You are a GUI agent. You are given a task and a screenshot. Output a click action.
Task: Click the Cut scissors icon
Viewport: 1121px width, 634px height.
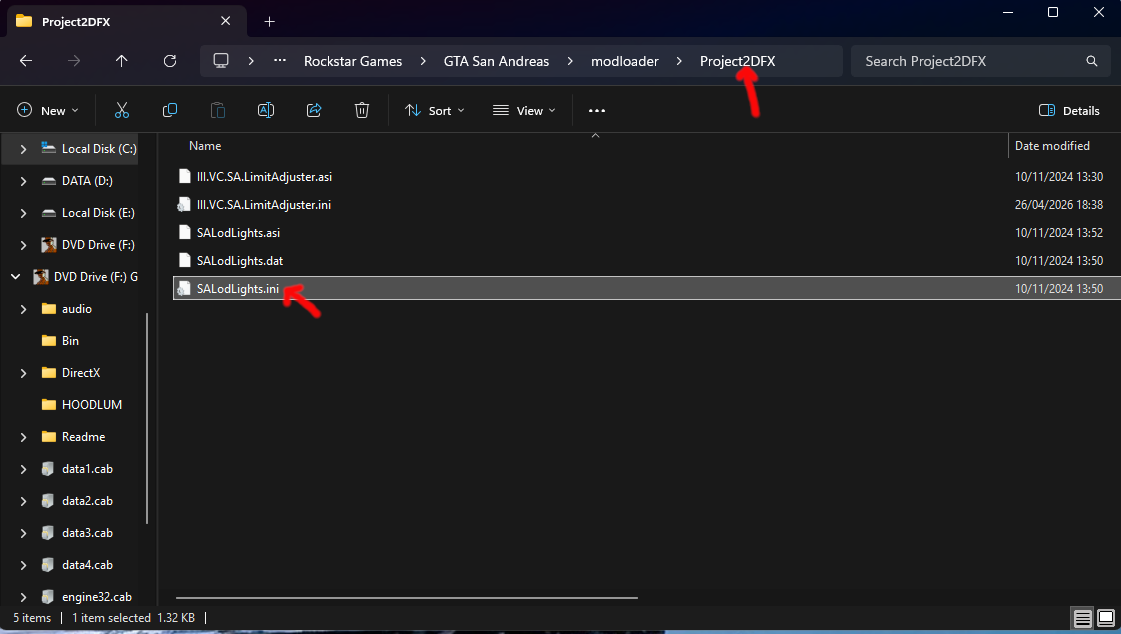coord(122,110)
